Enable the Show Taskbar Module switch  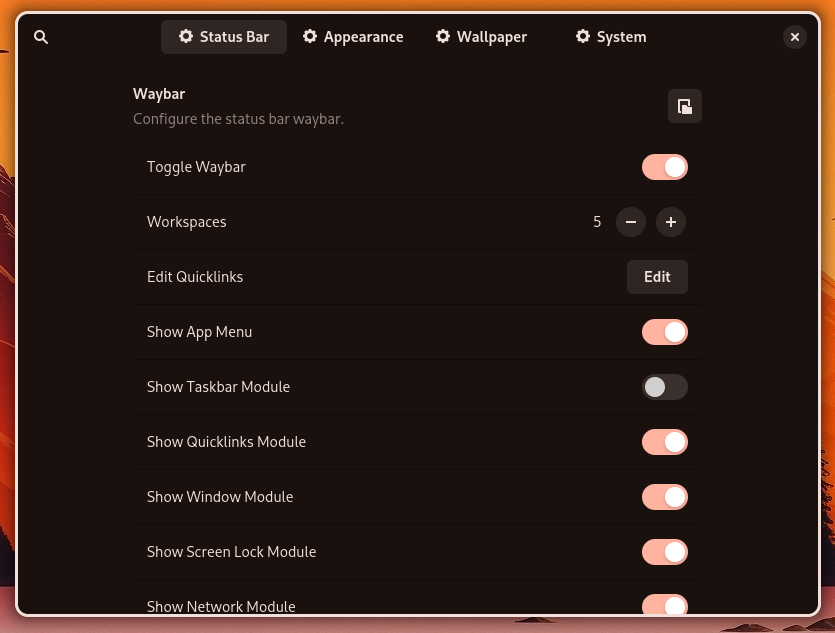click(x=664, y=387)
